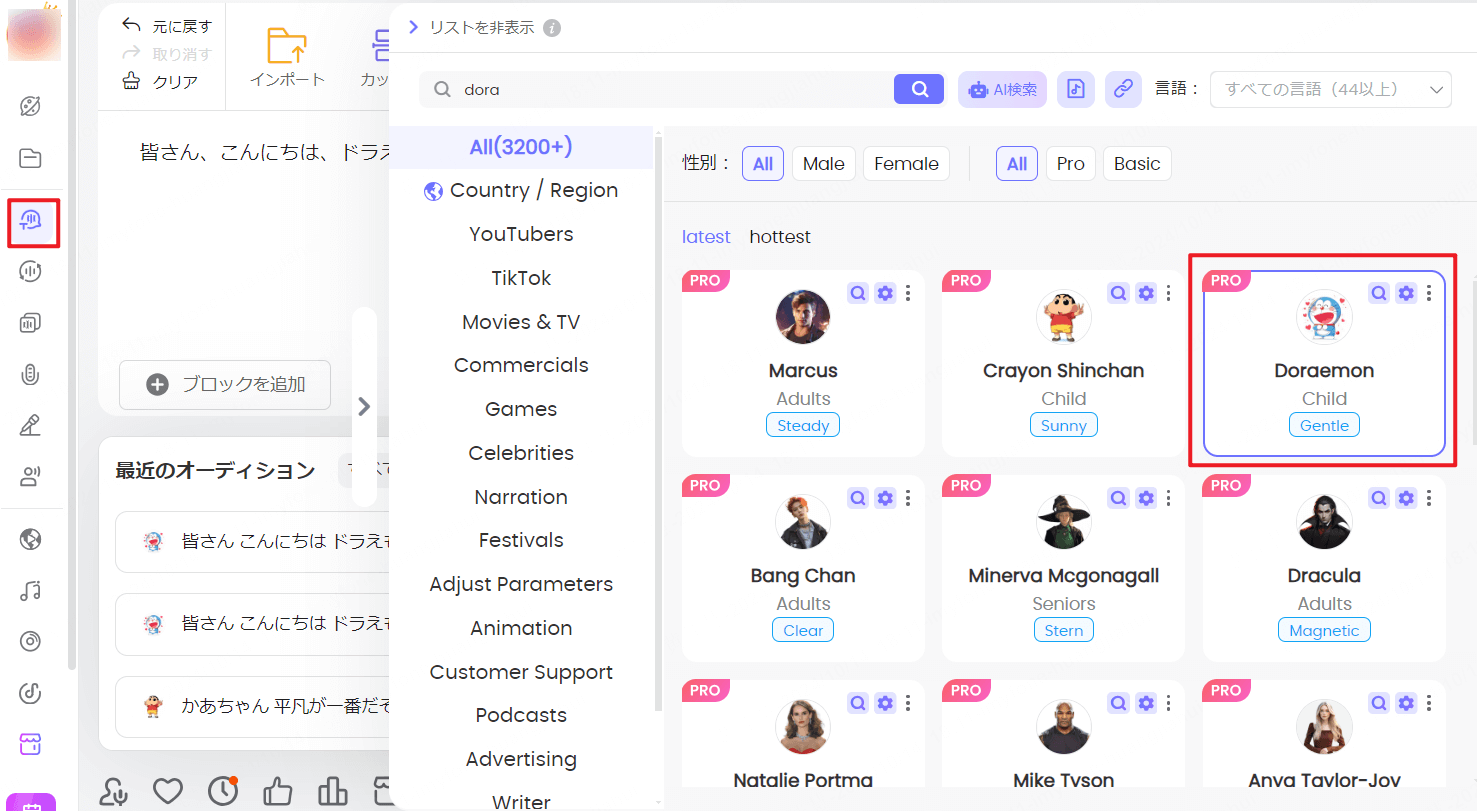
Task: Click the folder sidebar icon
Action: (31, 158)
